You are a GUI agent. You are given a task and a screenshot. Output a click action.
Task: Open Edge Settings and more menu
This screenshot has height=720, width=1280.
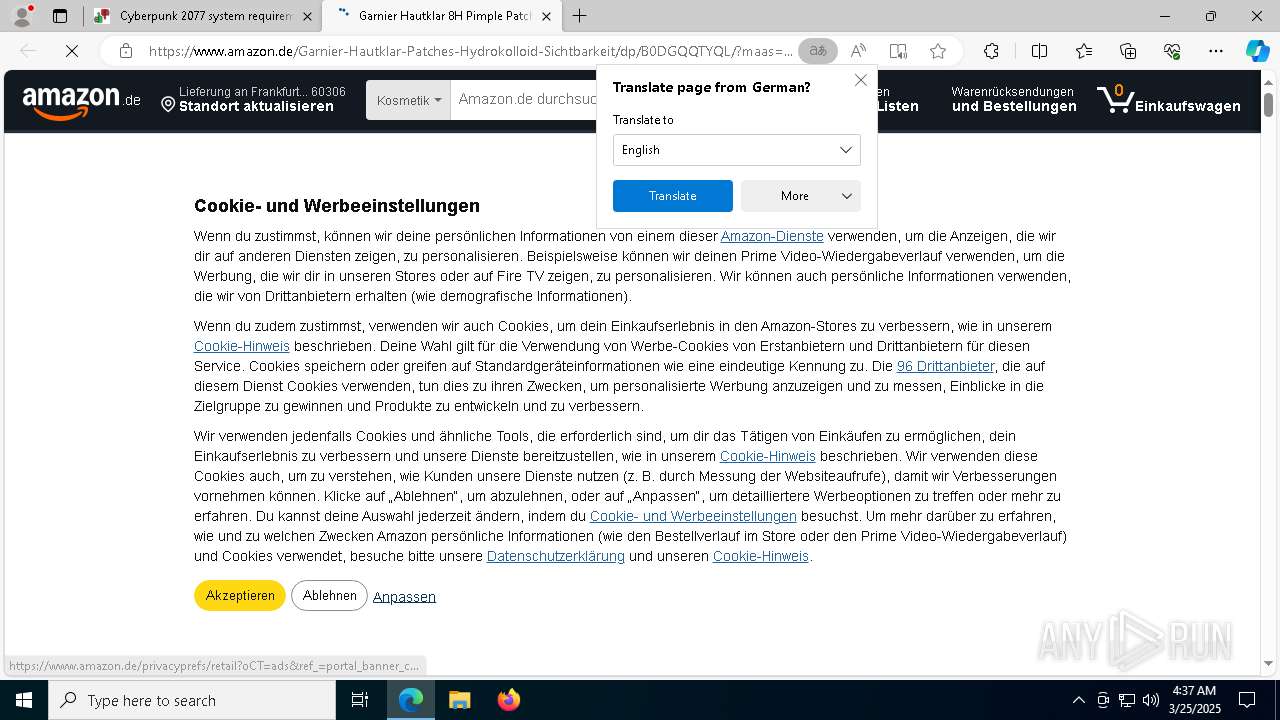pos(1215,51)
